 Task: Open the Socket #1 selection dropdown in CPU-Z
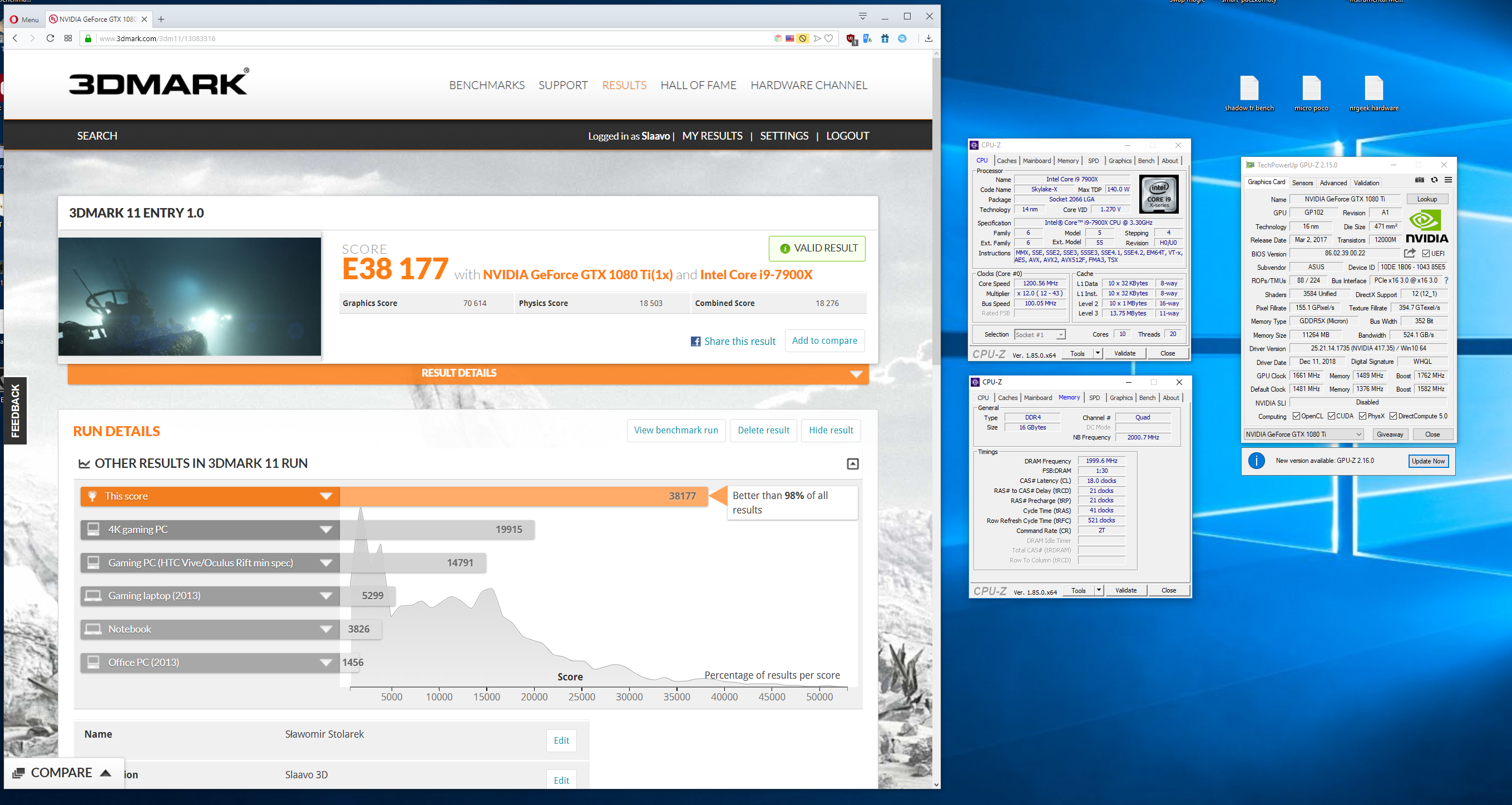coord(1040,335)
